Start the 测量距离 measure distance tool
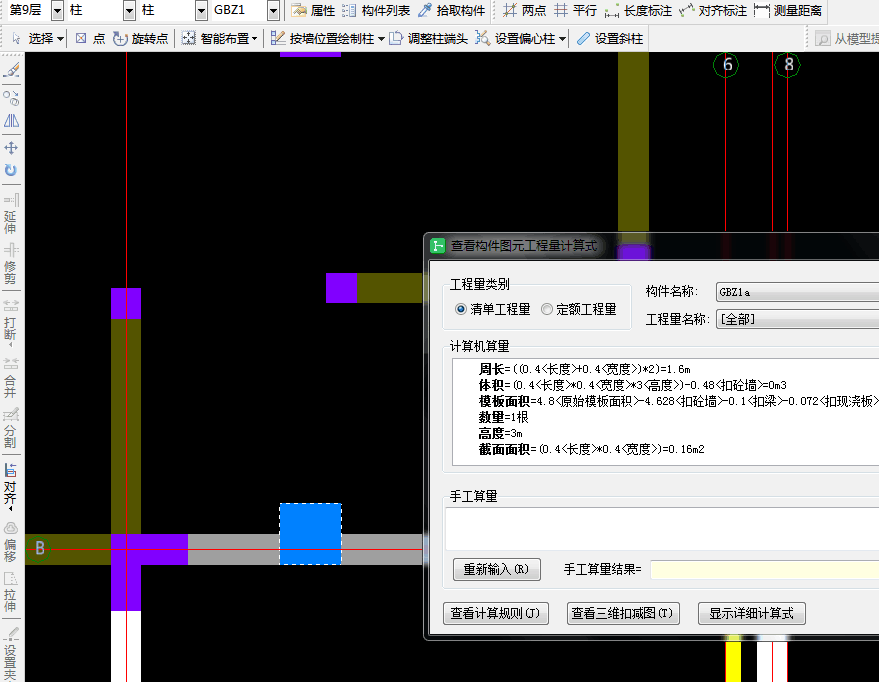The image size is (879, 682). coord(788,11)
